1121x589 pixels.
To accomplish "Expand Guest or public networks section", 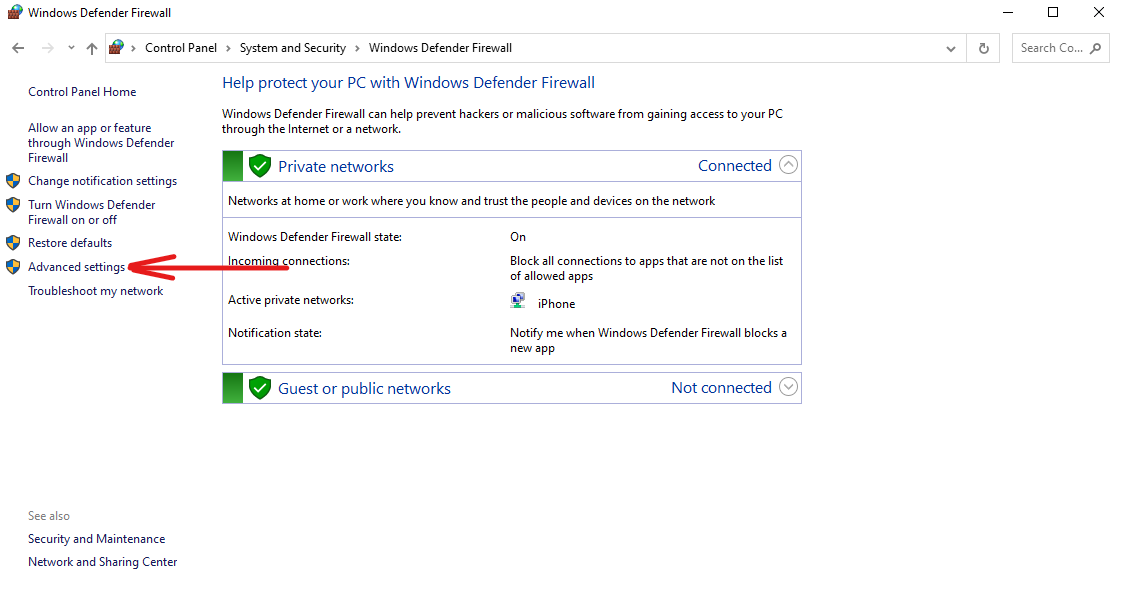I will (x=788, y=387).
